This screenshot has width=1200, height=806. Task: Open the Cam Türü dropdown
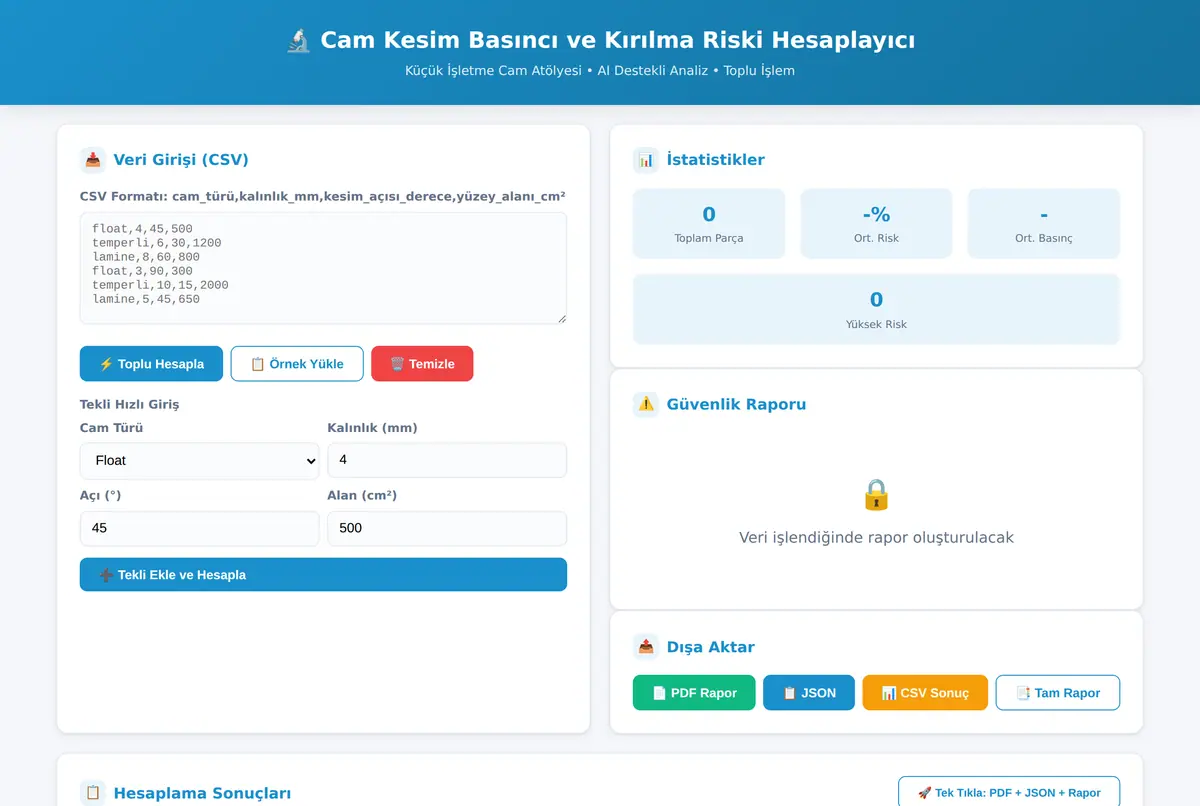click(199, 461)
